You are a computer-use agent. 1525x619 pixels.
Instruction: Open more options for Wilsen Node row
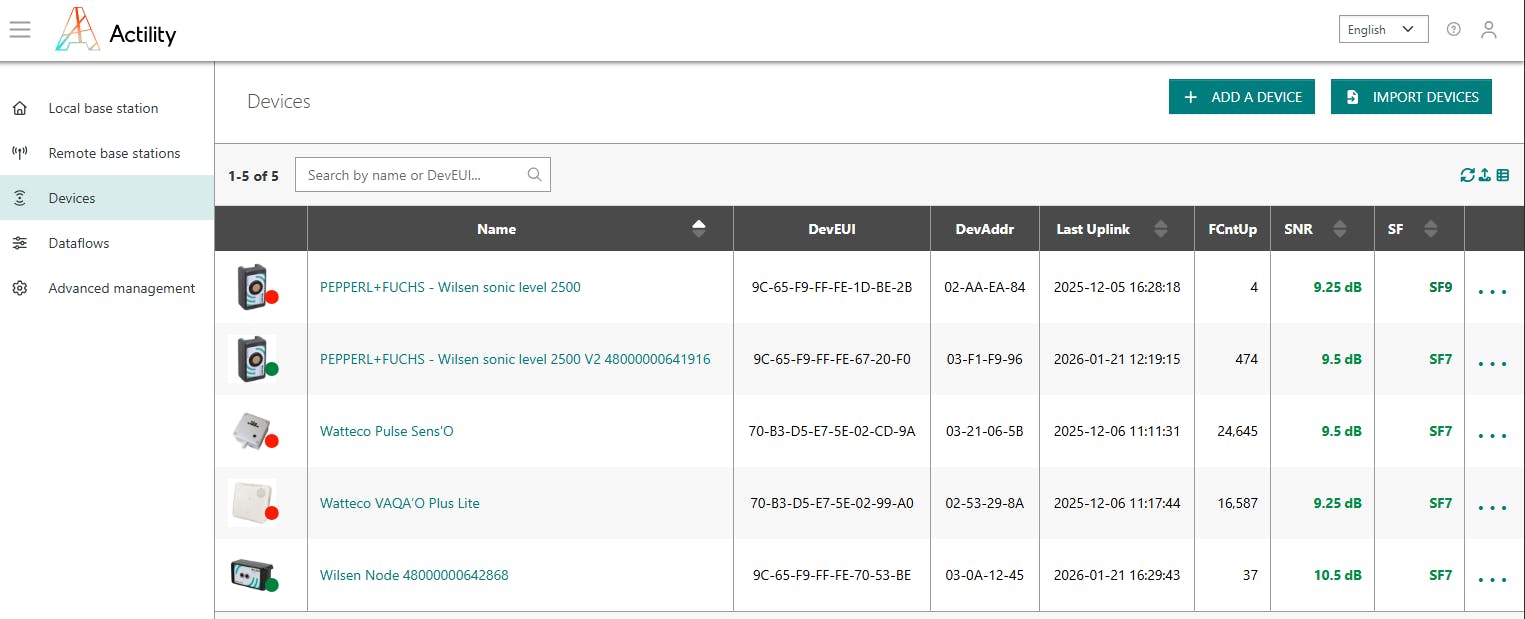(1491, 577)
